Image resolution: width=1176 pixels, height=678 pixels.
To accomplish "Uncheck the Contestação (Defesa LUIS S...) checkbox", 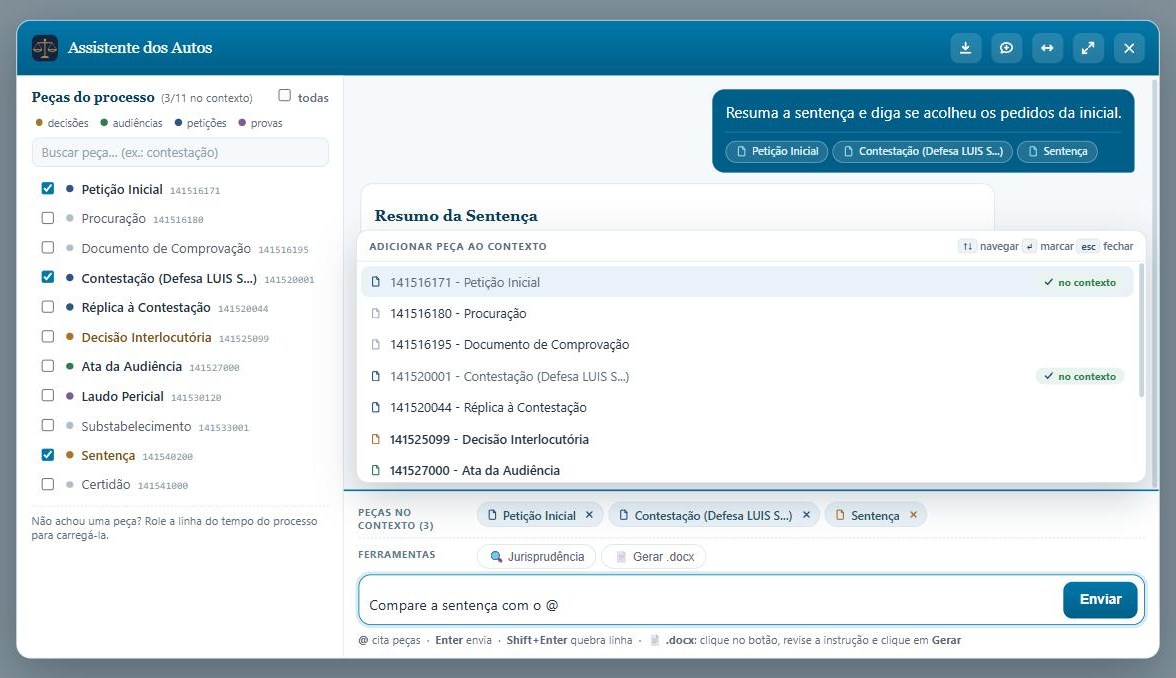I will (48, 277).
